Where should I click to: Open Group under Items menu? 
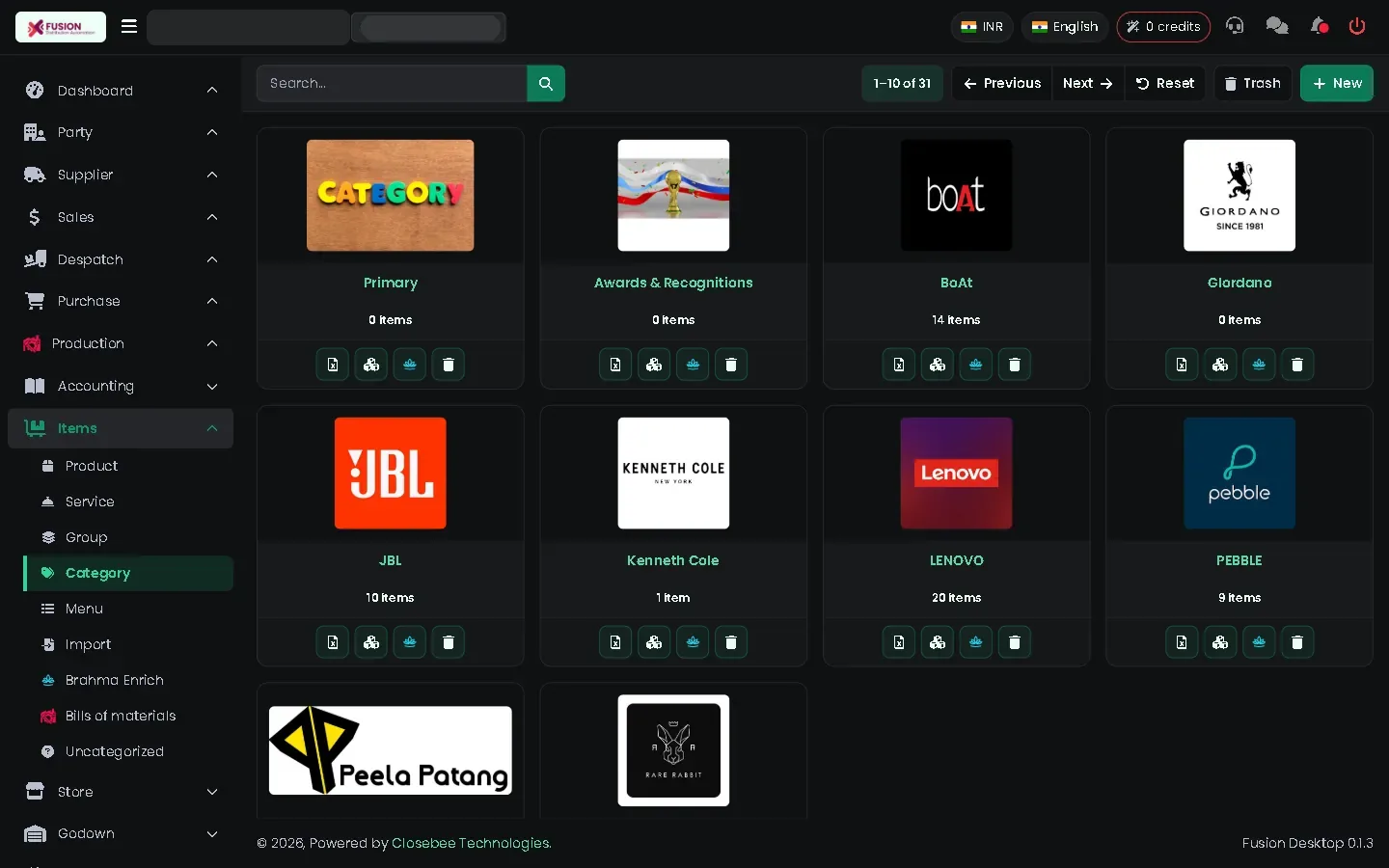click(x=128, y=537)
